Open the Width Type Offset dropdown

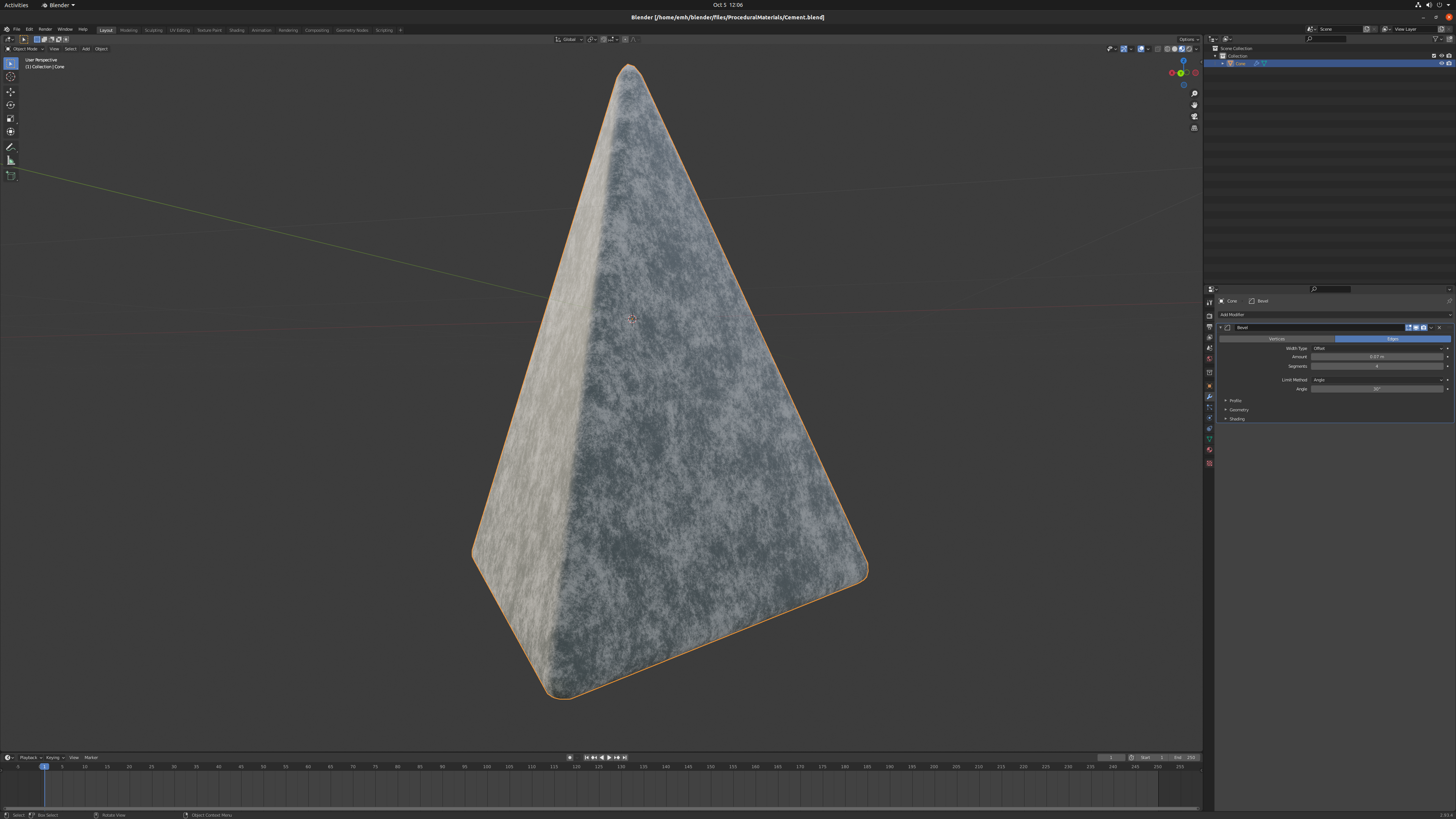click(1378, 349)
